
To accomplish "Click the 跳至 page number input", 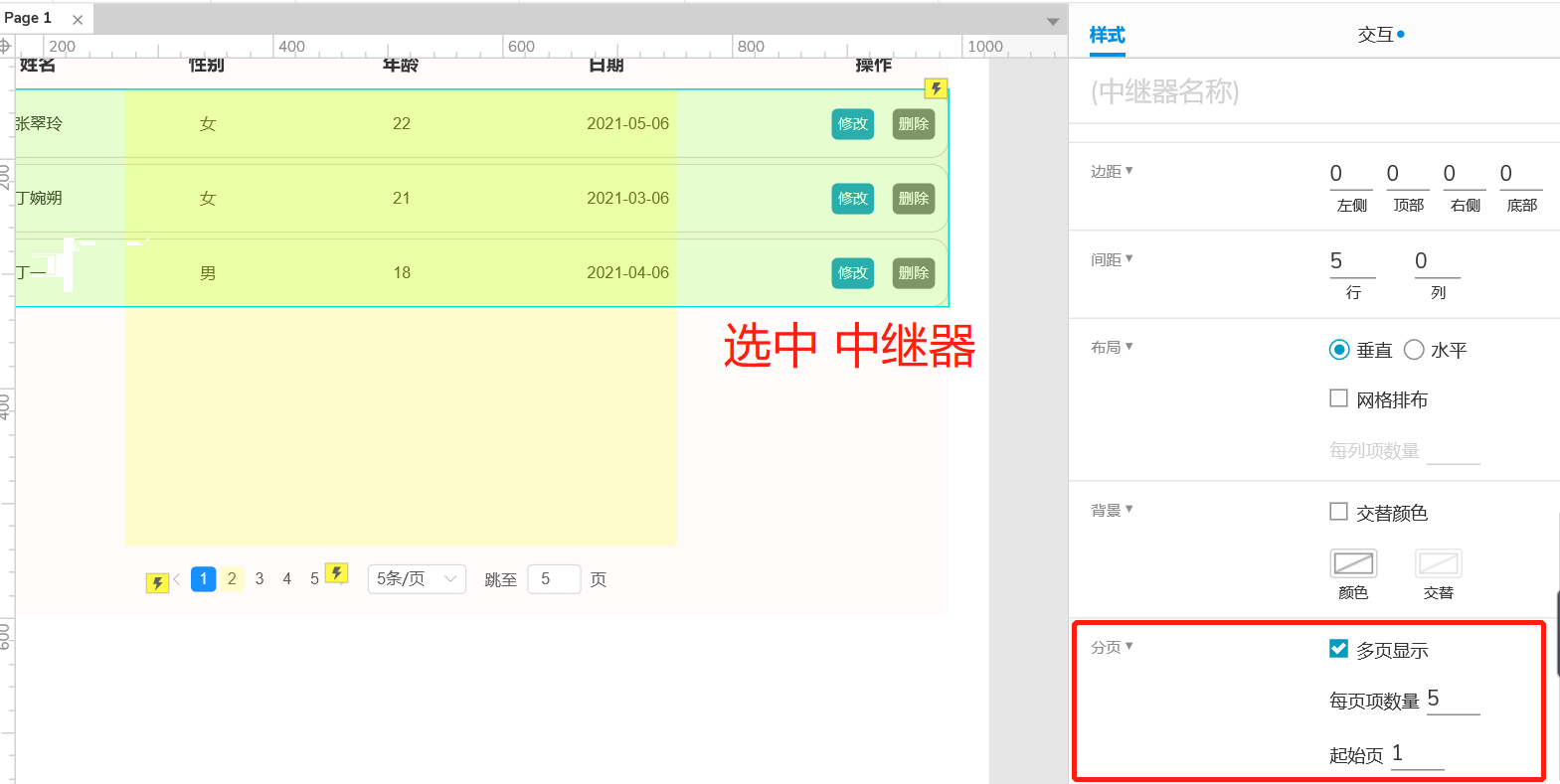I will pyautogui.click(x=554, y=578).
